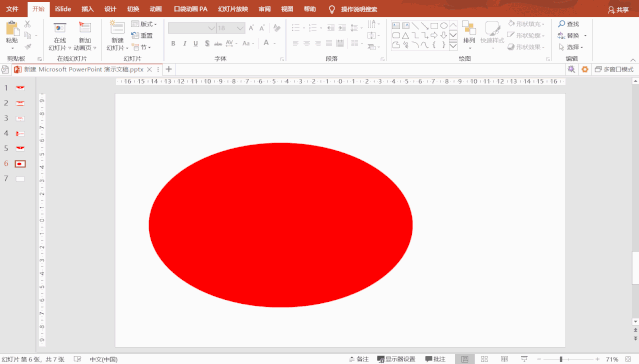This screenshot has height=364, width=639.
Task: Click the zoom in plus button
Action: pyautogui.click(x=597, y=359)
